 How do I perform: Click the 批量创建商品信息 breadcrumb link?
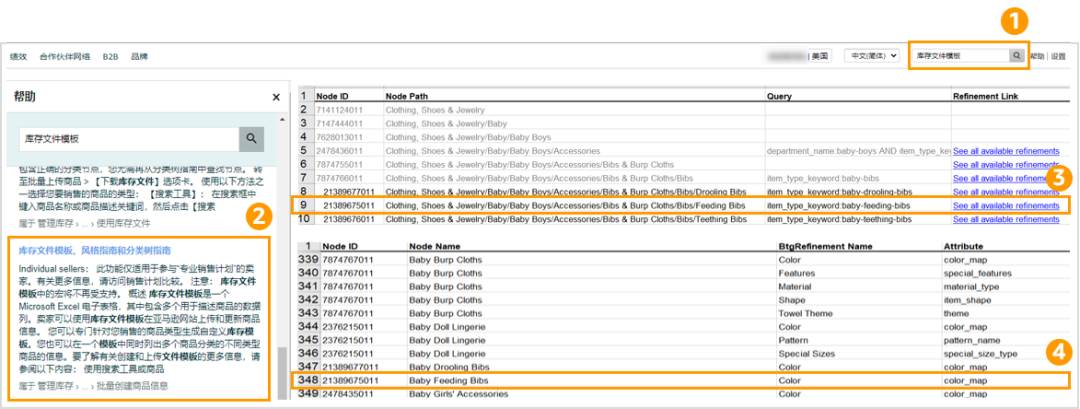(133, 385)
